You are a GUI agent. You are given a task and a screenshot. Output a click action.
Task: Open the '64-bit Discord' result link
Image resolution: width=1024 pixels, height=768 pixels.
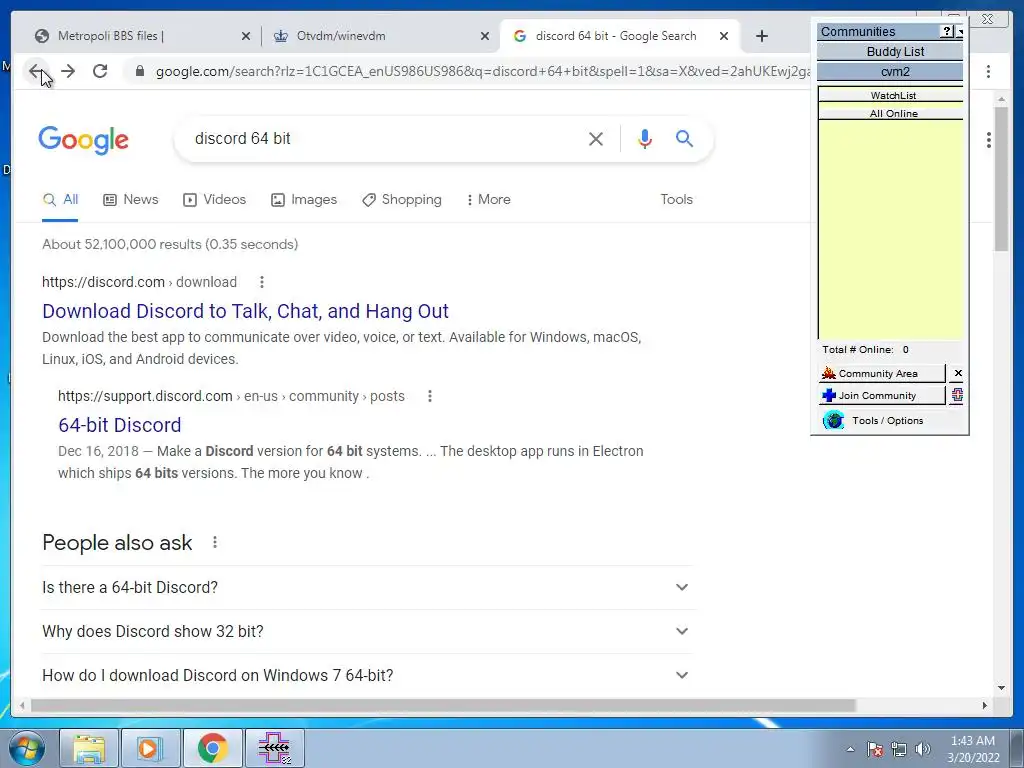point(120,425)
